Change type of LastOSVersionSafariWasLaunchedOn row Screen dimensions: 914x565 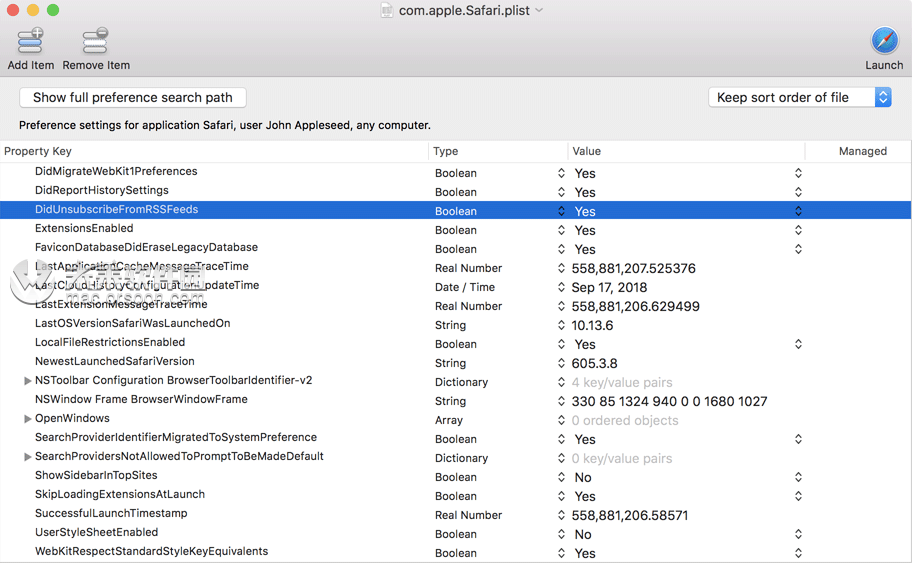[561, 325]
